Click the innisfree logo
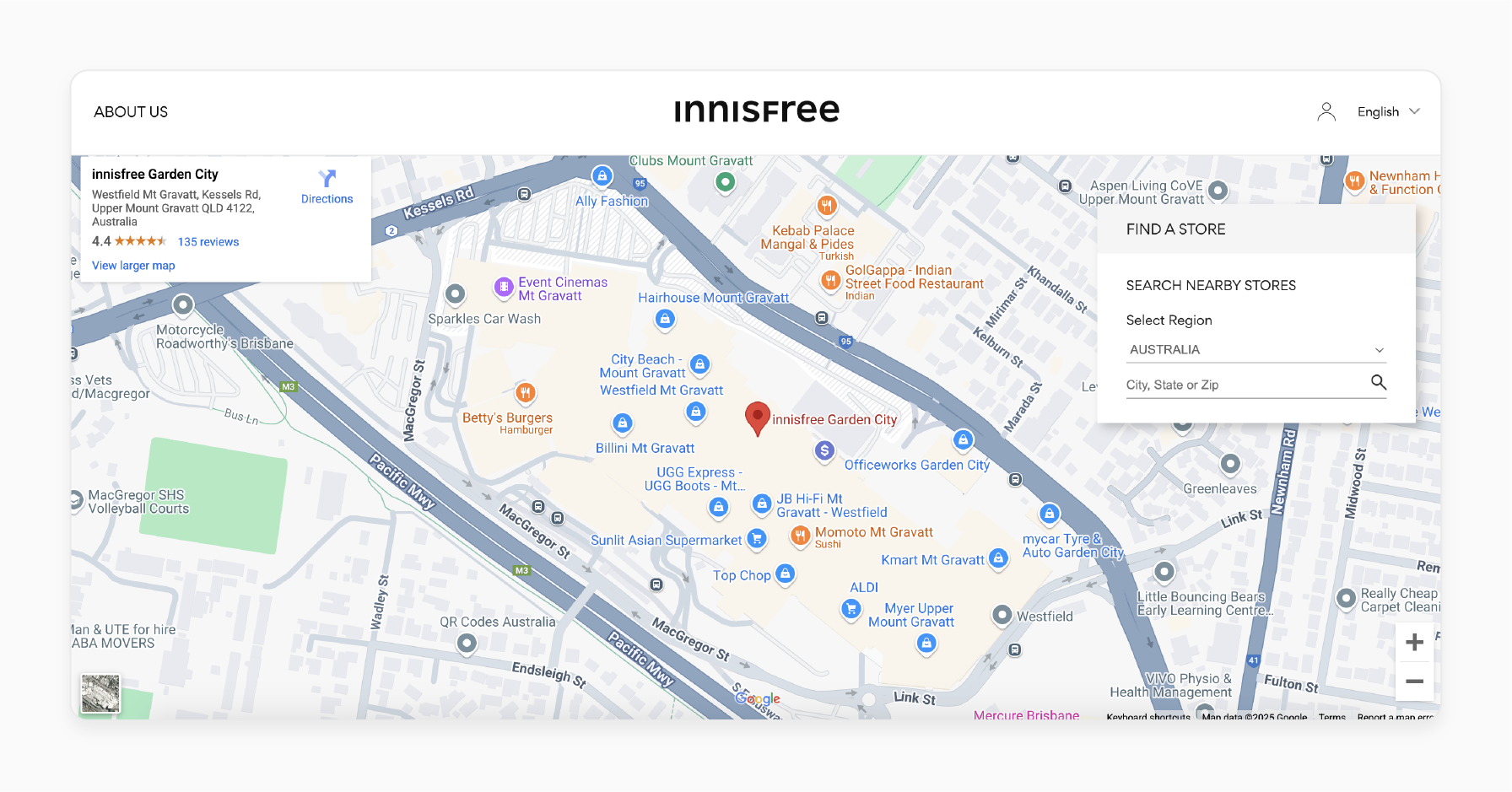The image size is (1512, 792). (x=757, y=110)
